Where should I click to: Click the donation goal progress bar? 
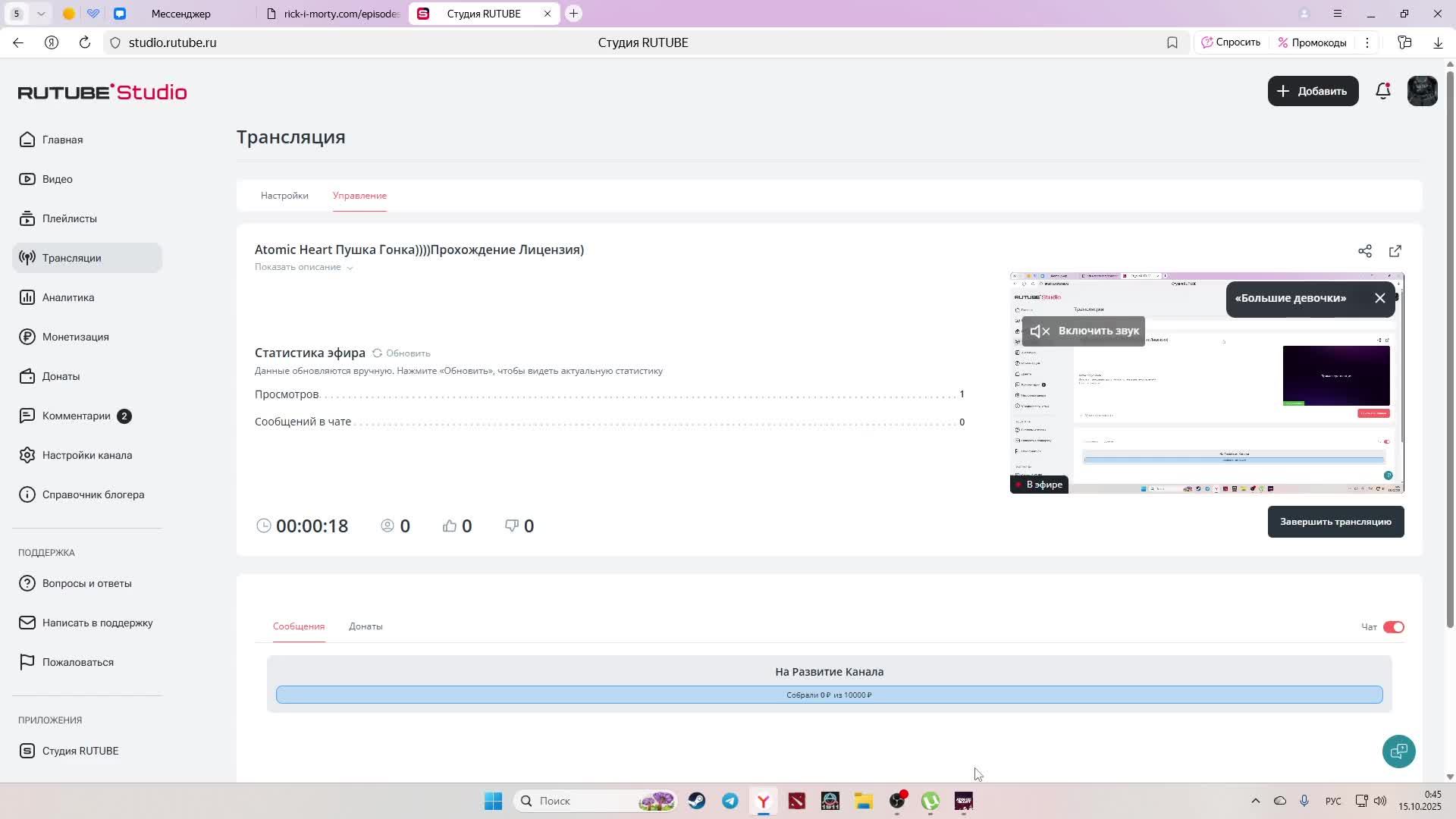[x=829, y=695]
